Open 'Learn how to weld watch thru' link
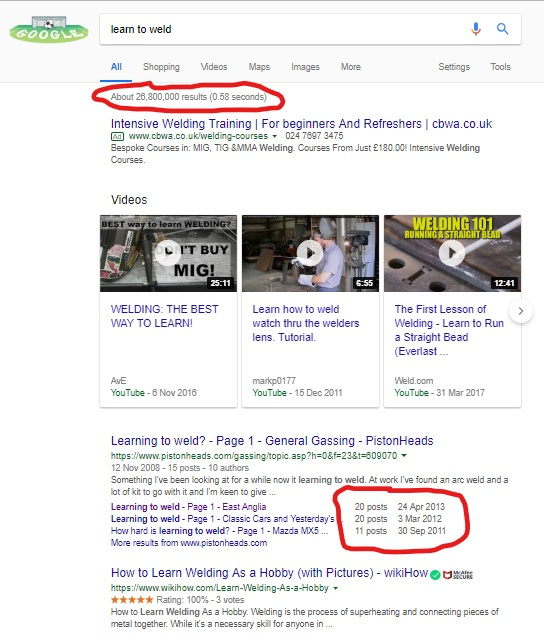 coord(306,323)
